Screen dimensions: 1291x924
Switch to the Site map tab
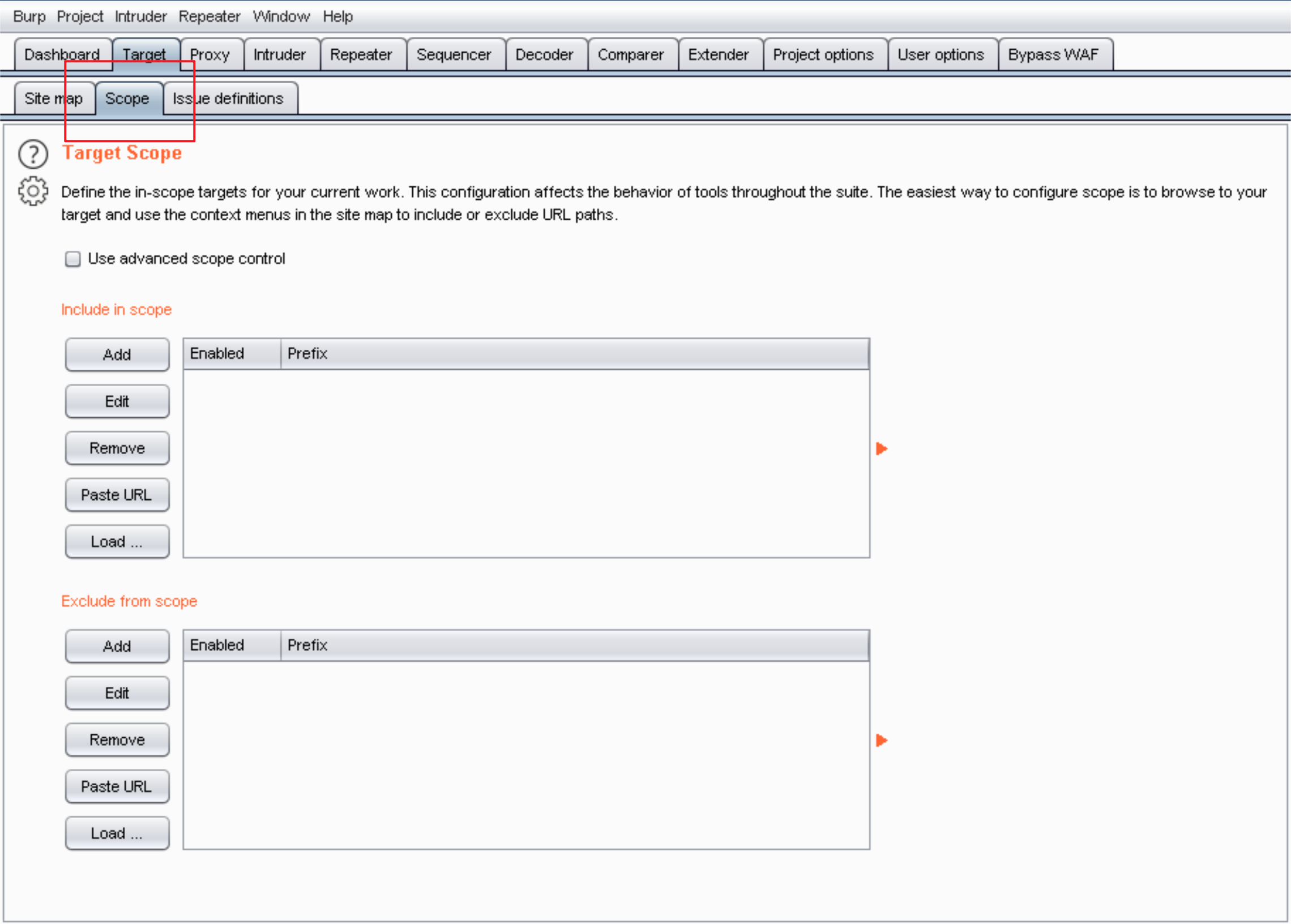coord(53,97)
